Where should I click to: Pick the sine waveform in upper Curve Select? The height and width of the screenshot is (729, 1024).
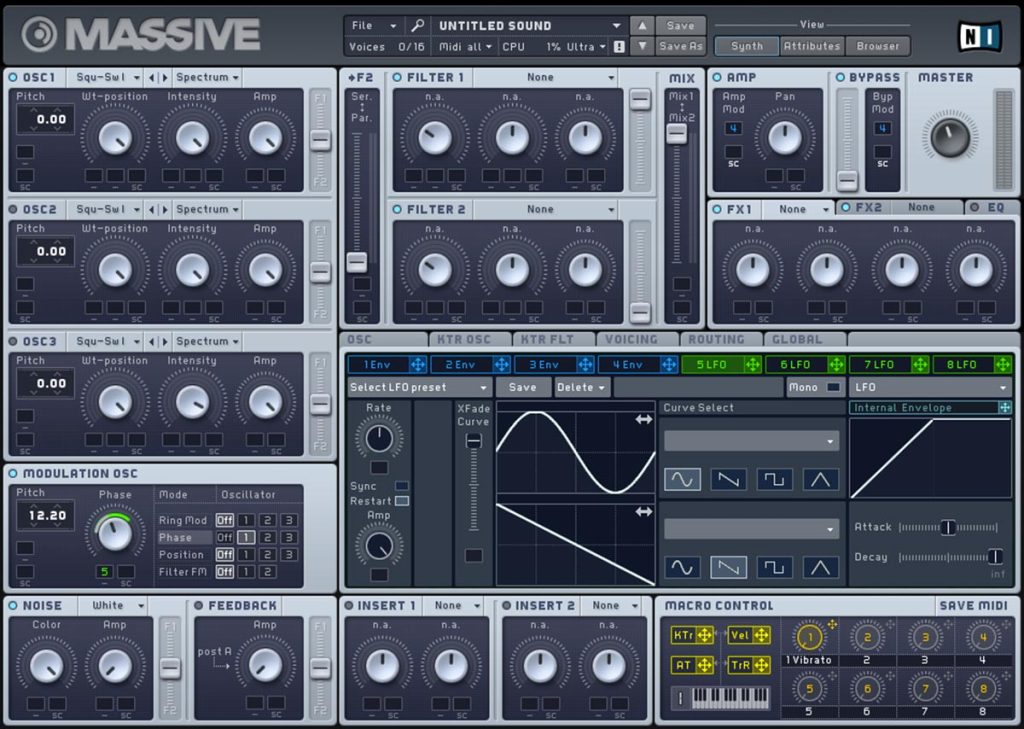[x=682, y=479]
